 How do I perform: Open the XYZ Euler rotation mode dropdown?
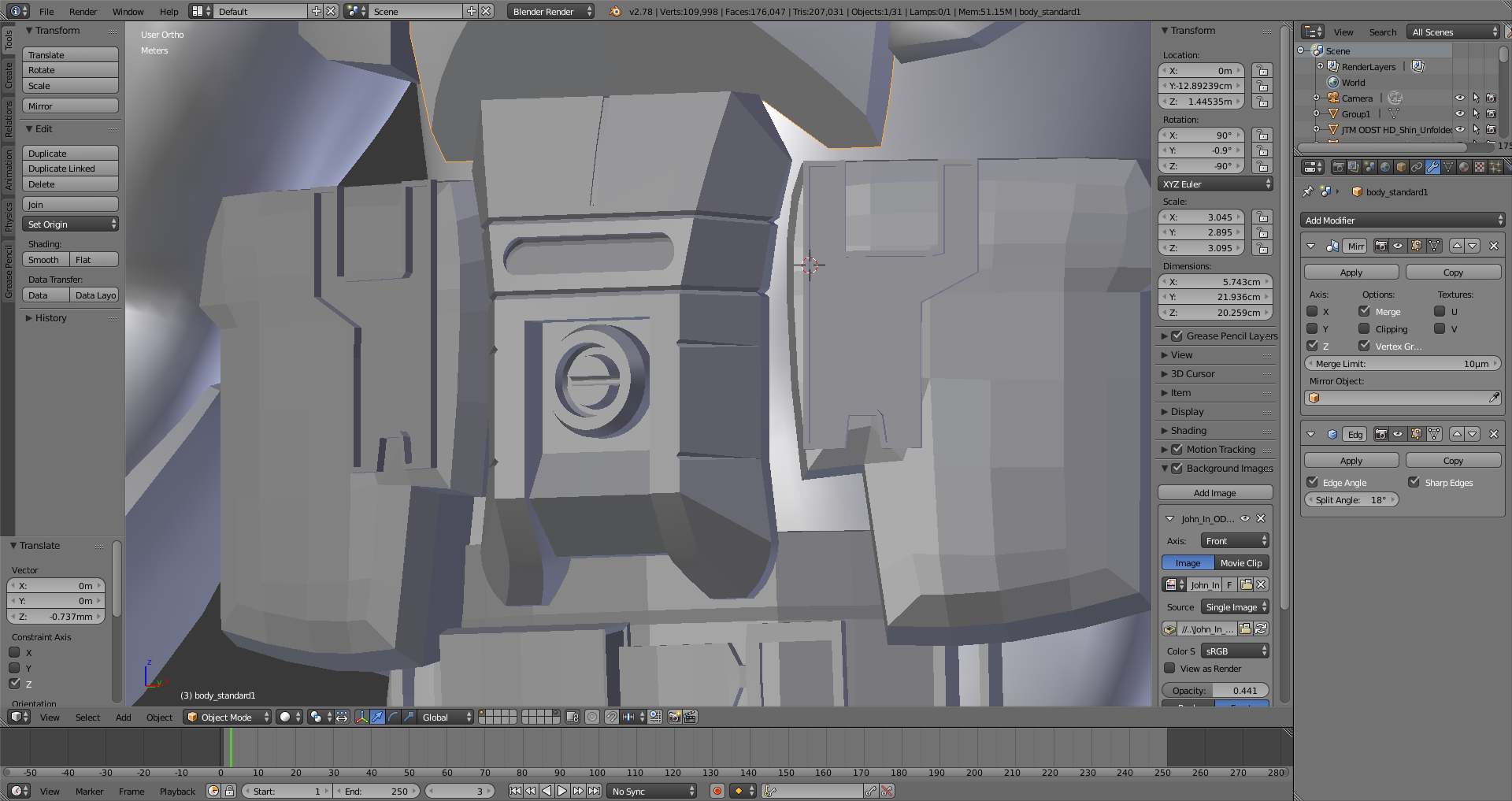click(x=1216, y=184)
